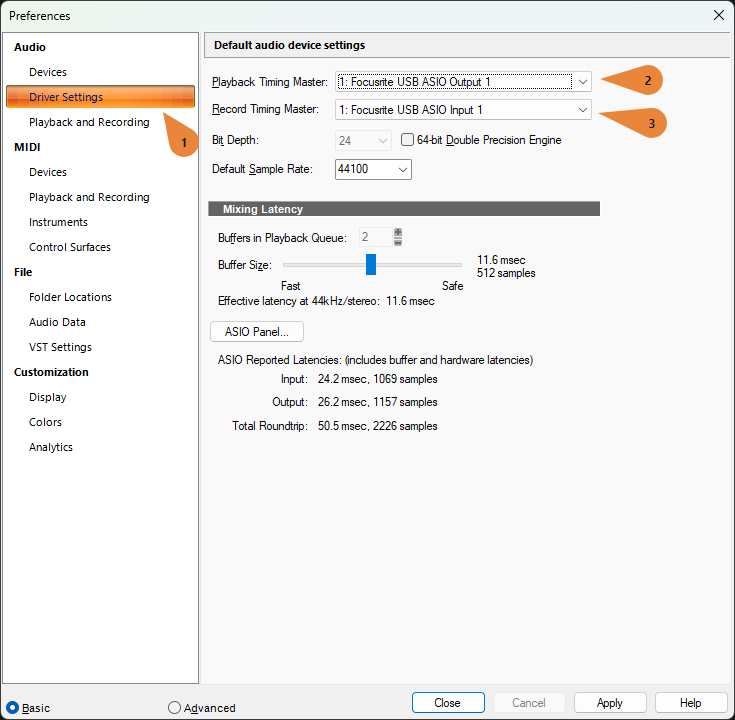The width and height of the screenshot is (735, 720).
Task: Click Buffers in Playback Queue field
Action: 375,237
